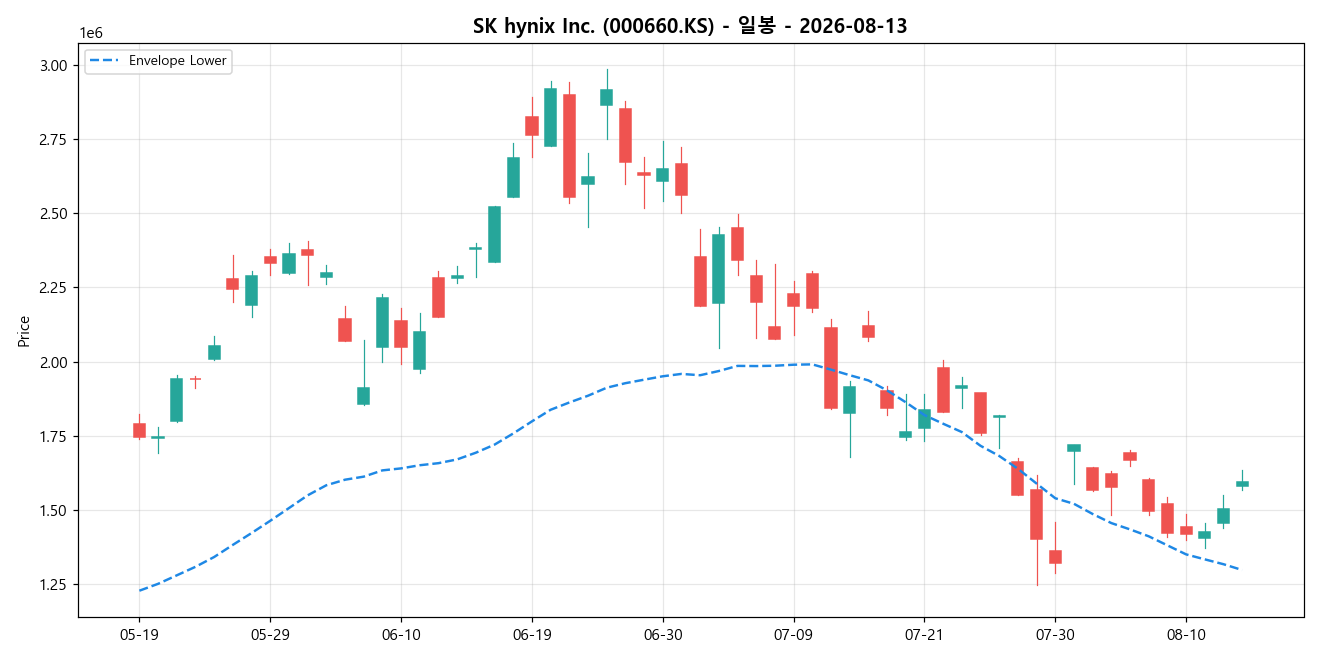
Task: Click the dashed blue legend line sample
Action: [105, 61]
